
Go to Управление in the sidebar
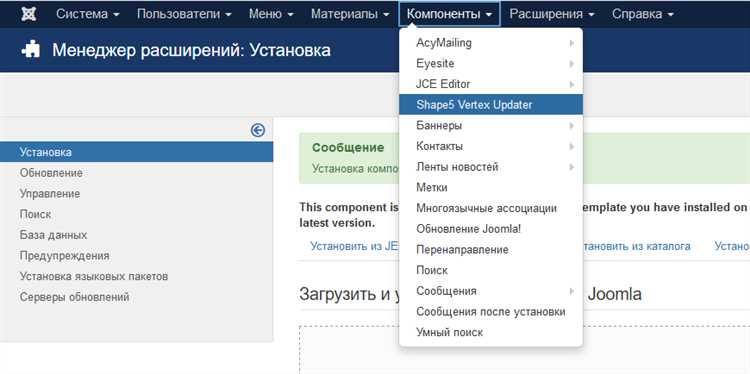pos(50,194)
